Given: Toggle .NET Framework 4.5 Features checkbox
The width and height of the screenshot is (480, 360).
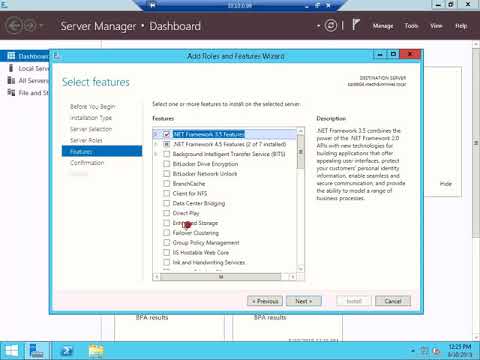Looking at the screenshot, I should tap(167, 144).
